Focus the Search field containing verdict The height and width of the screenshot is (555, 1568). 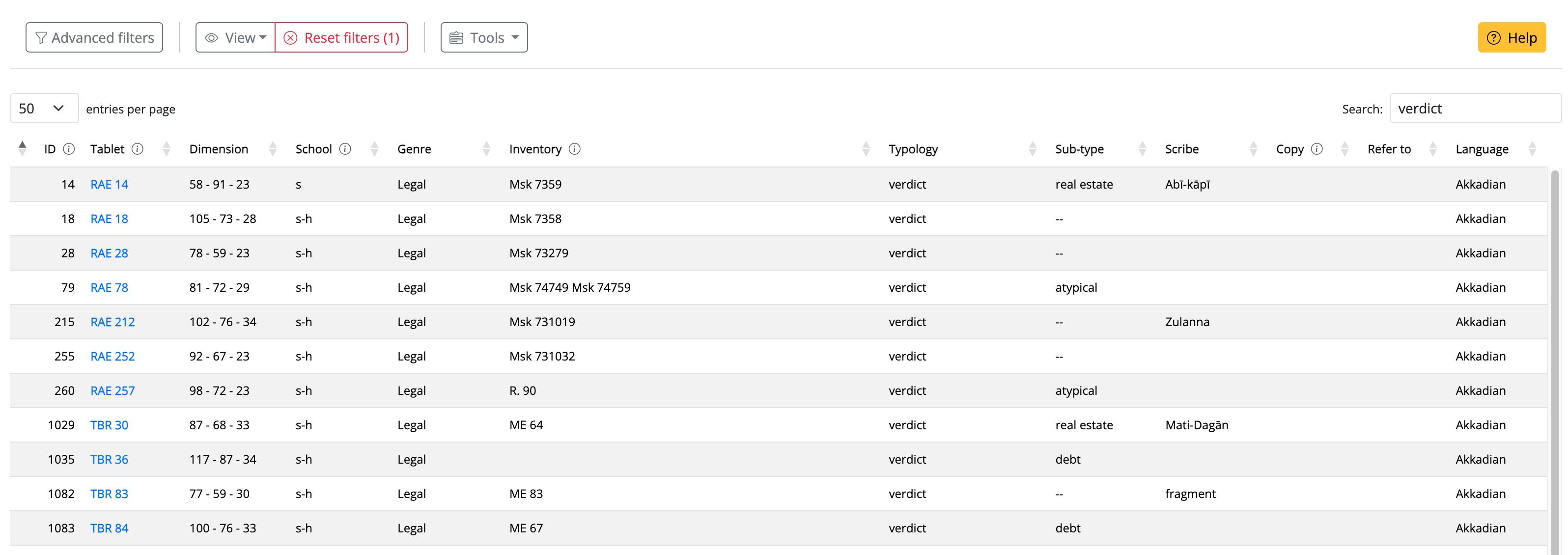(1476, 109)
